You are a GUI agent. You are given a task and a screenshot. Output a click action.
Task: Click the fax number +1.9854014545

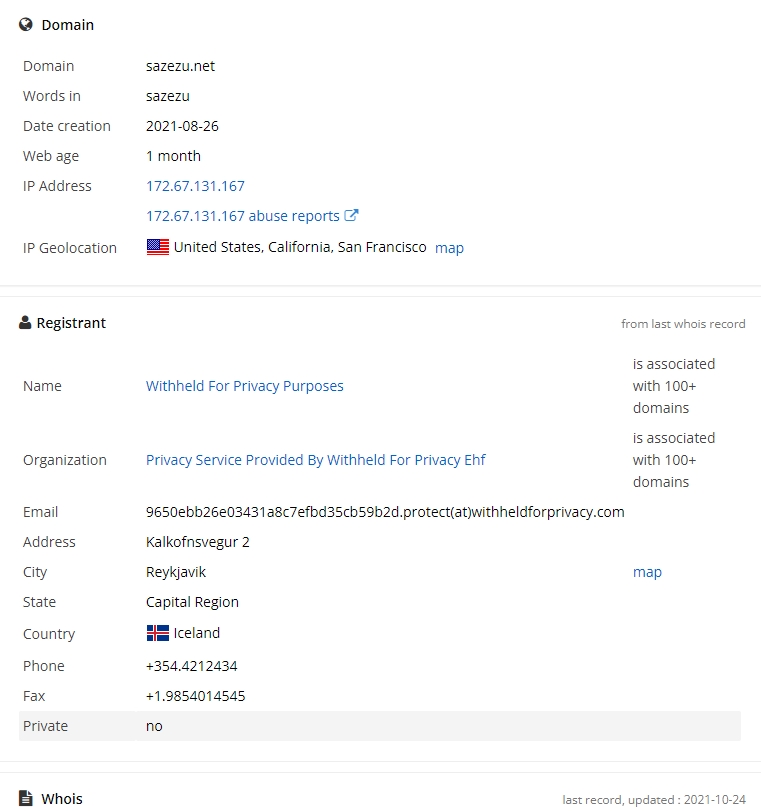[x=195, y=696]
